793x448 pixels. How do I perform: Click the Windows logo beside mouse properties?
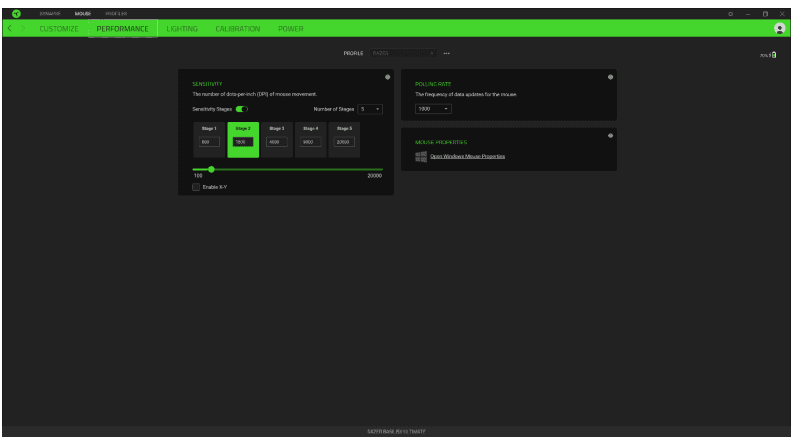(421, 157)
